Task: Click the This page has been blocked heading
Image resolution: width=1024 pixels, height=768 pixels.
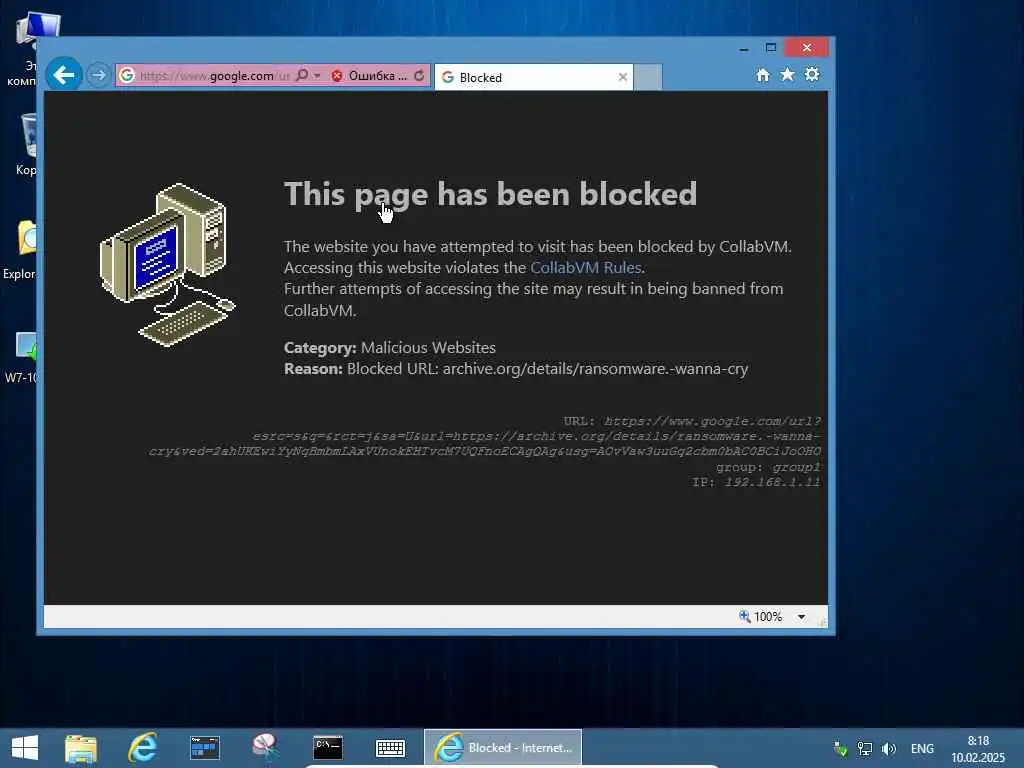Action: [x=490, y=194]
